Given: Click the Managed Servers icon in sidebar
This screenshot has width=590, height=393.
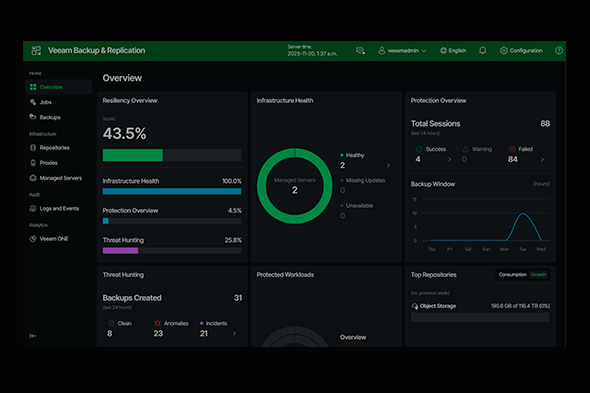Looking at the screenshot, I should [x=33, y=178].
